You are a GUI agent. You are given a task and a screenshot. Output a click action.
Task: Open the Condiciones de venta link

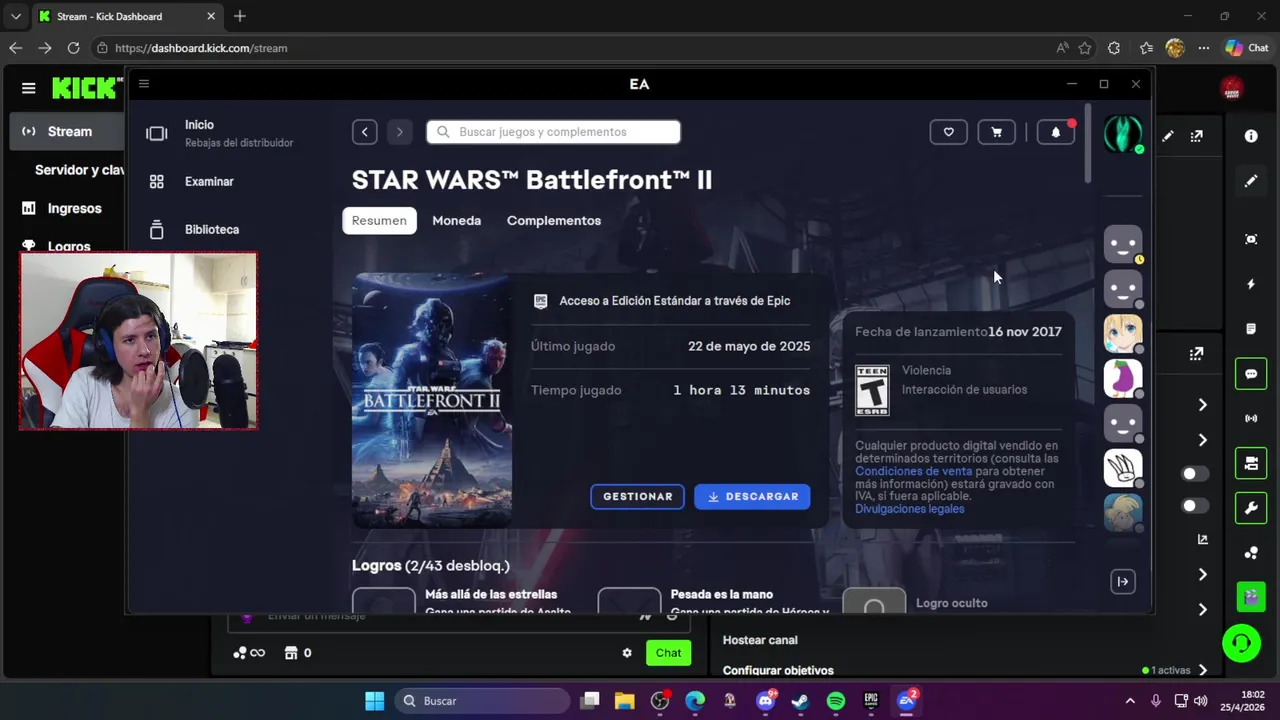(913, 471)
